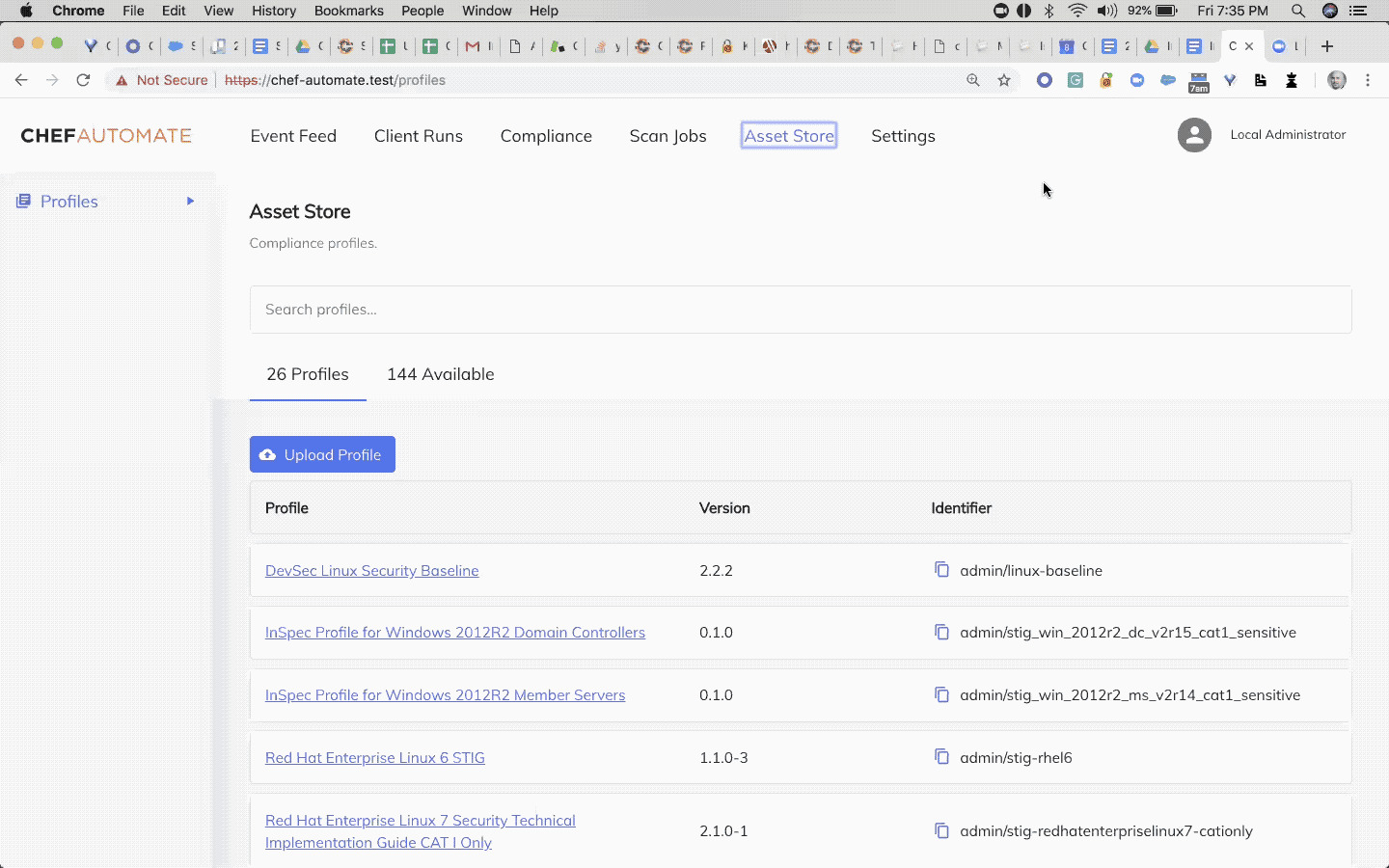Open the macOS notification center icon
This screenshot has width=1389, height=868.
(x=1359, y=11)
